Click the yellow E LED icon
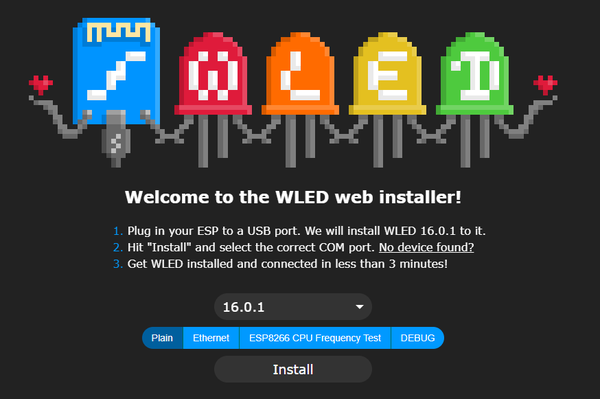The height and width of the screenshot is (399, 600). (387, 73)
